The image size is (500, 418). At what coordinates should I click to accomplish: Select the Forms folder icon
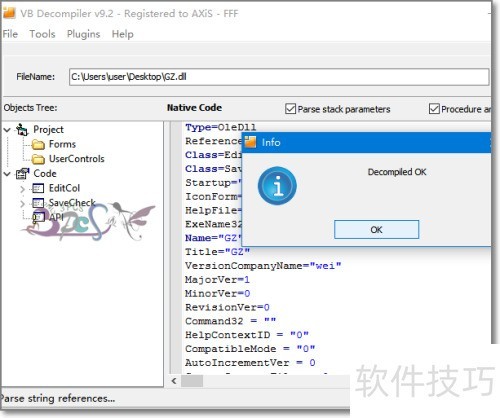pos(38,145)
